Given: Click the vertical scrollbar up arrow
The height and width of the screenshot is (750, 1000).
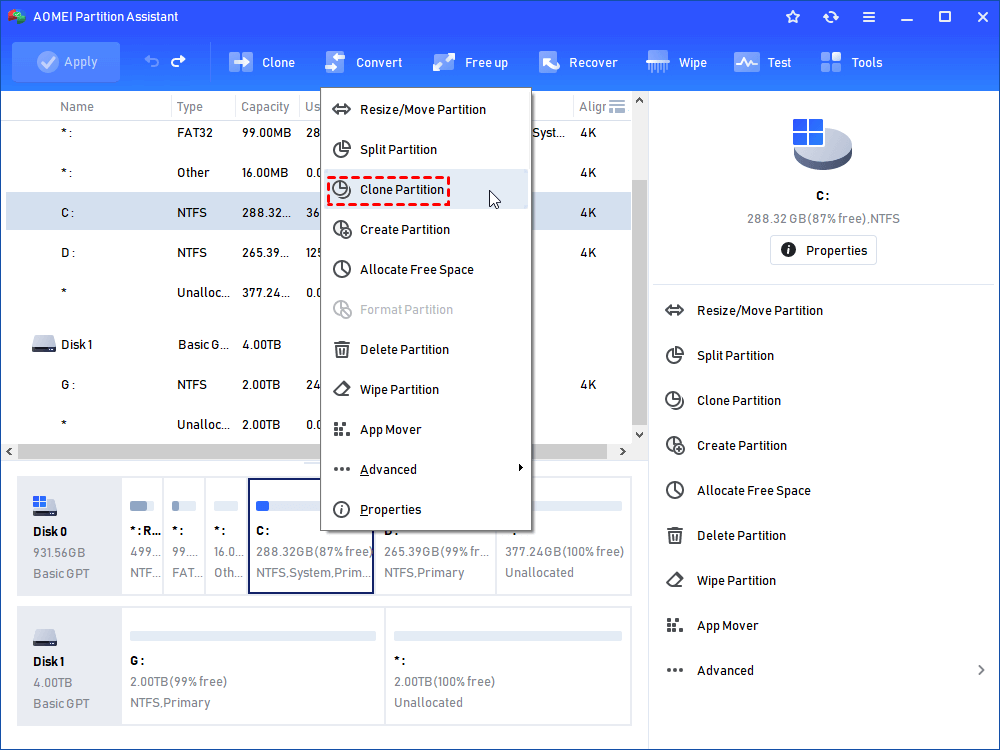Looking at the screenshot, I should point(639,100).
